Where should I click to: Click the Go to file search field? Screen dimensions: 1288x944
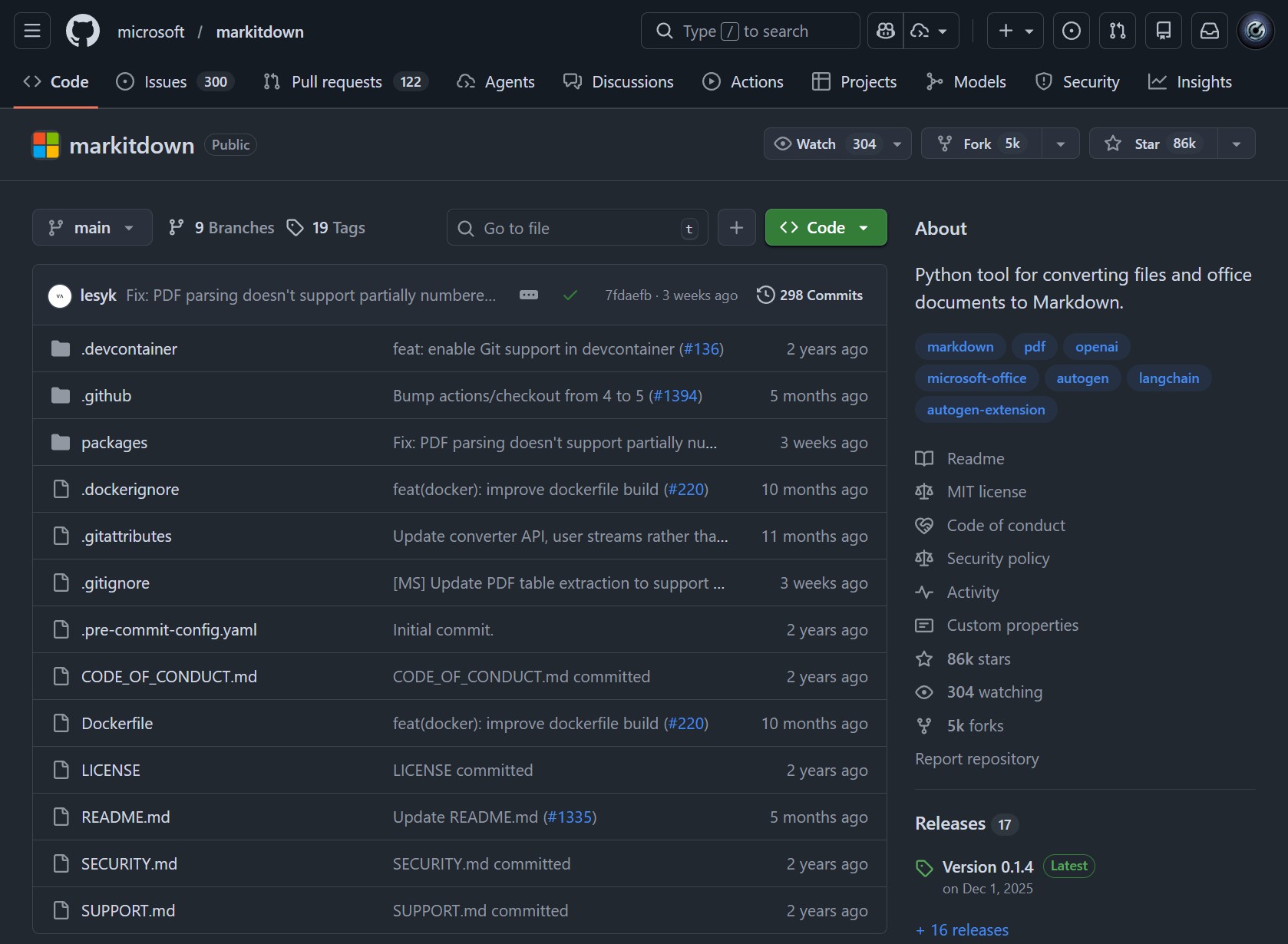pyautogui.click(x=576, y=227)
